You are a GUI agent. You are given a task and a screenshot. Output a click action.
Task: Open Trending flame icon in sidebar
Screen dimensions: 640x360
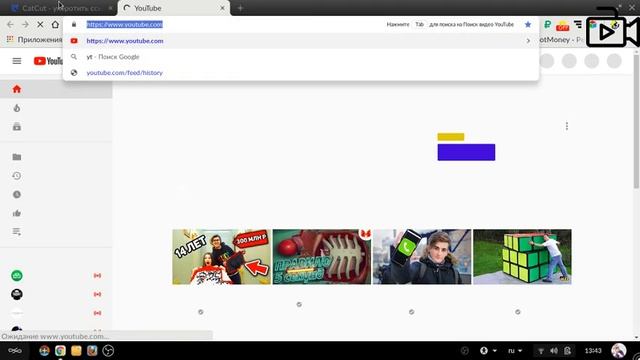coord(17,108)
